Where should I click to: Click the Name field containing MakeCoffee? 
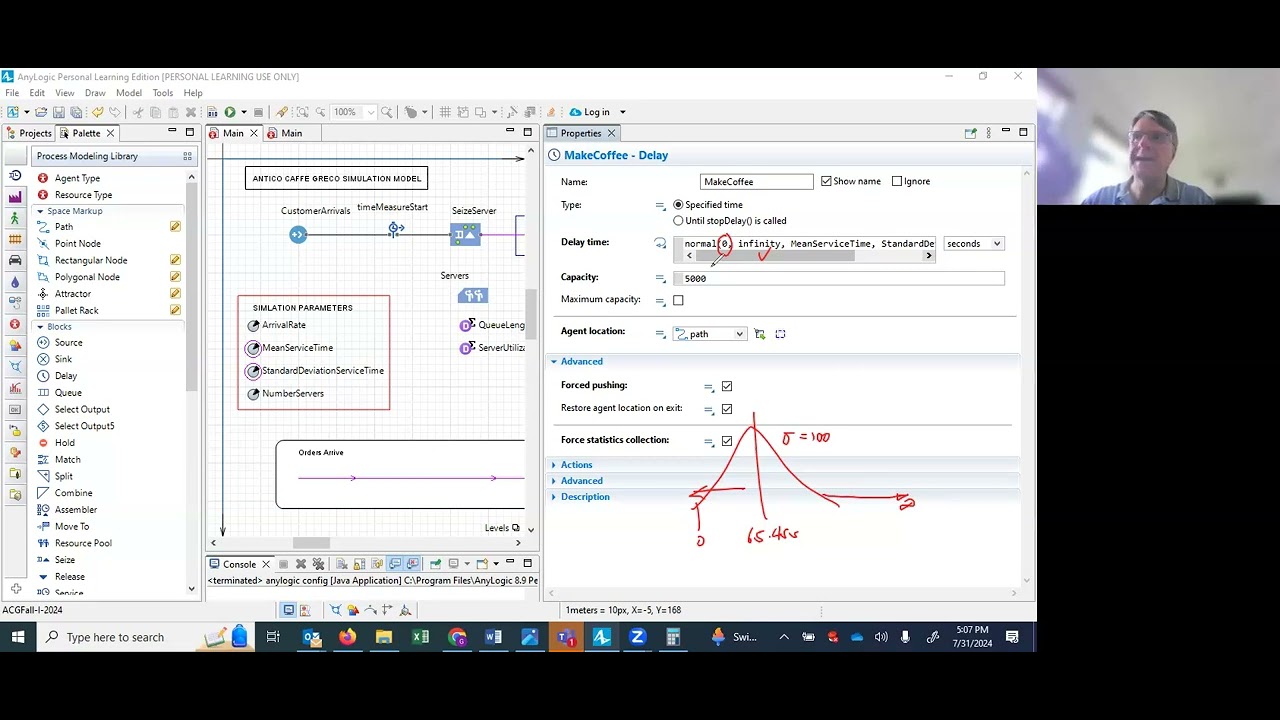point(757,182)
